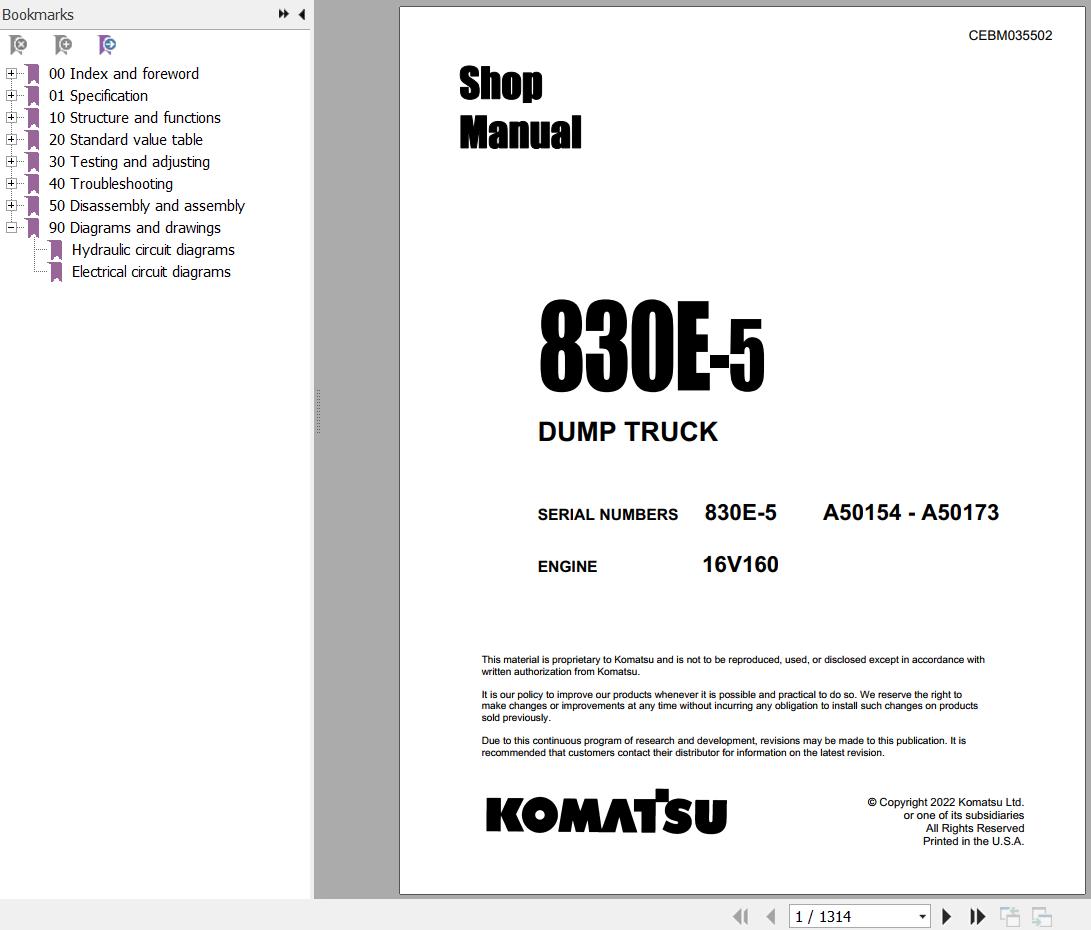Open the 90 Diagrams and drawings bookmark
The width and height of the screenshot is (1091, 930).
click(134, 228)
